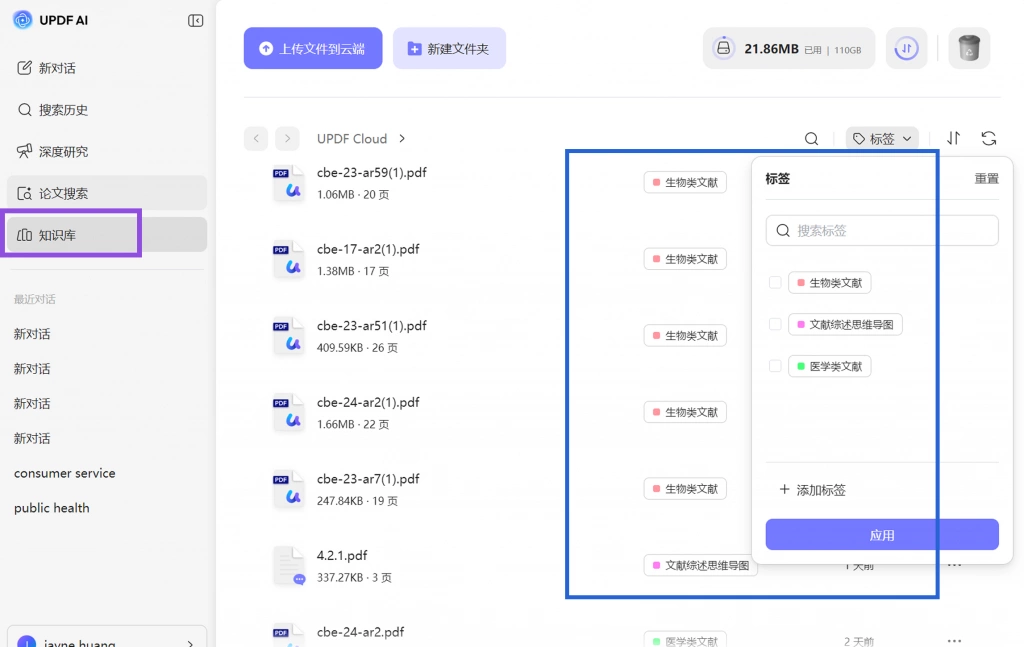Viewport: 1024px width, 647px height.
Task: Click the sync transfer circular icon
Action: 906,48
